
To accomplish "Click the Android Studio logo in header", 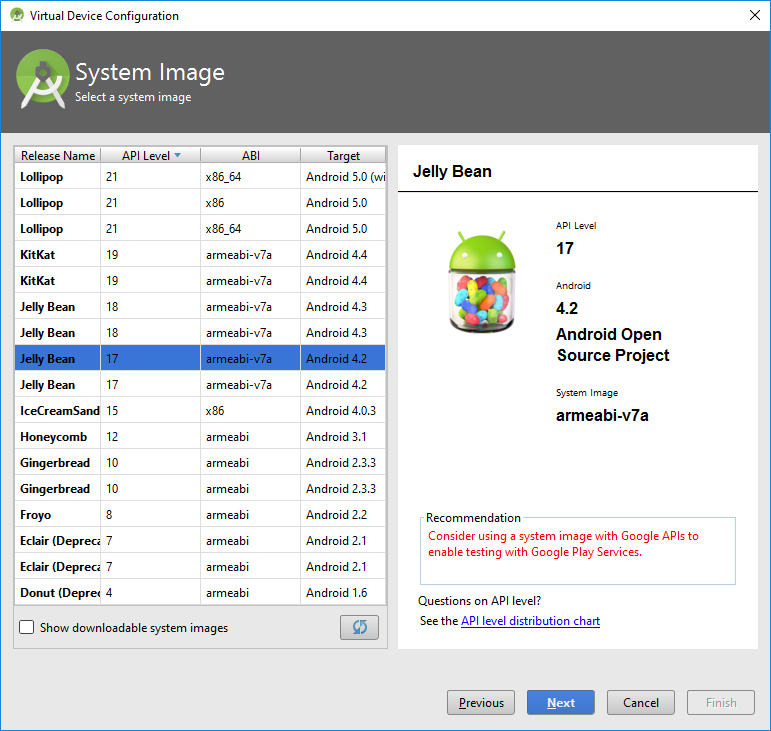I will [x=43, y=79].
